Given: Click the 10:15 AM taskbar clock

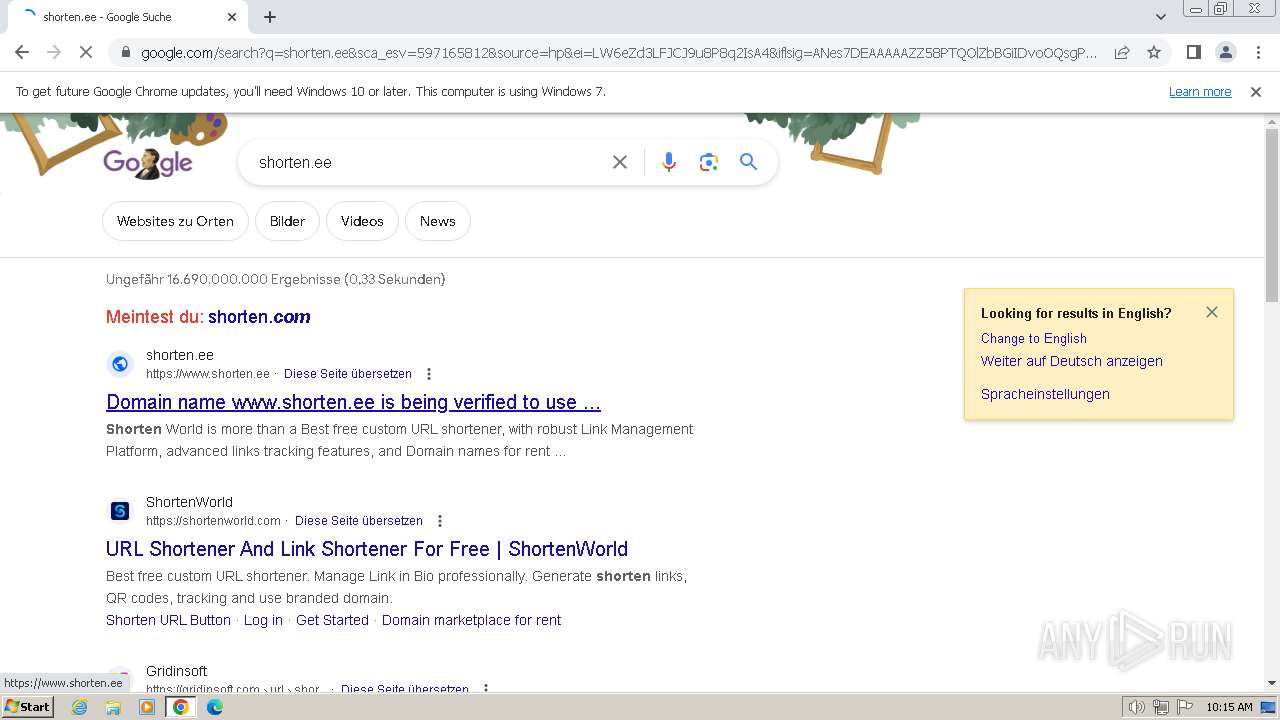Looking at the screenshot, I should pyautogui.click(x=1229, y=707).
